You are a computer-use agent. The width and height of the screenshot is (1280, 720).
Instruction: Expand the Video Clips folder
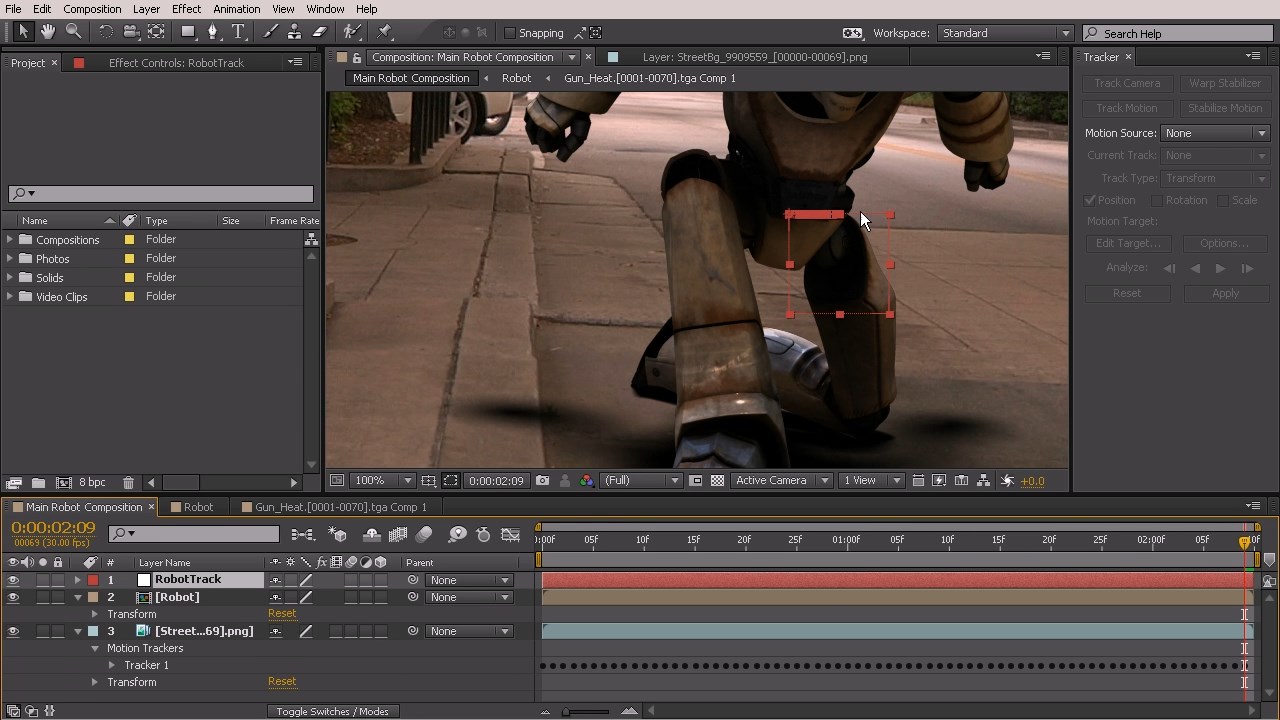10,297
